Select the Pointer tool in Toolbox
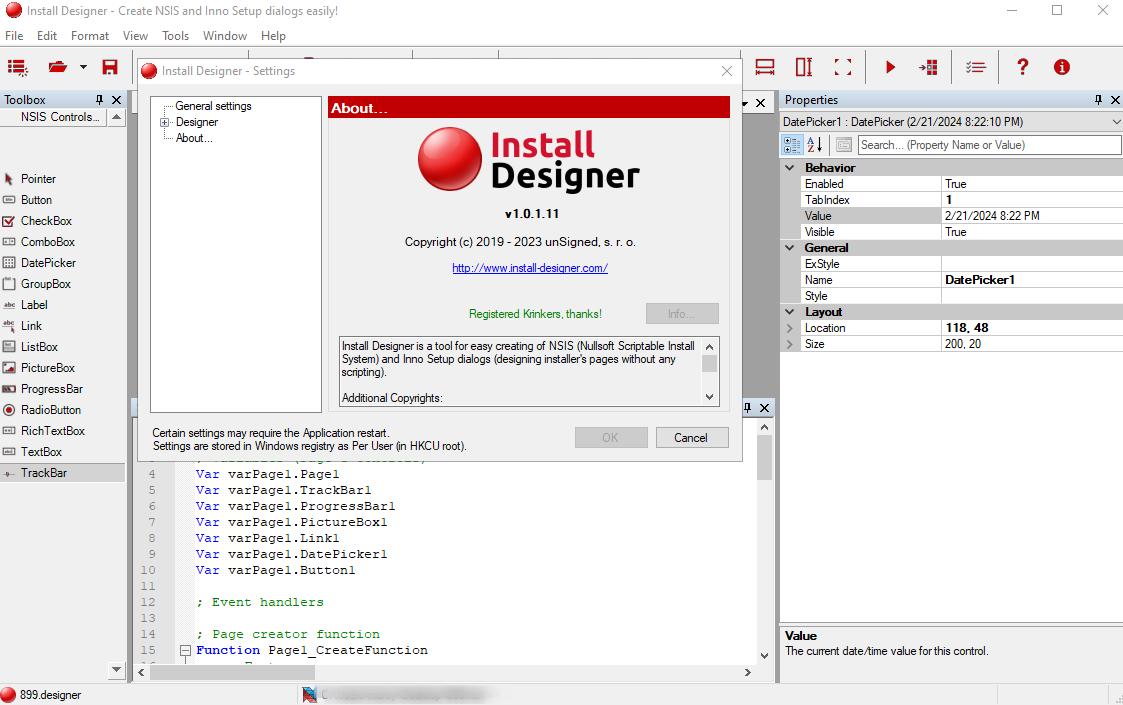1123x705 pixels. click(38, 179)
